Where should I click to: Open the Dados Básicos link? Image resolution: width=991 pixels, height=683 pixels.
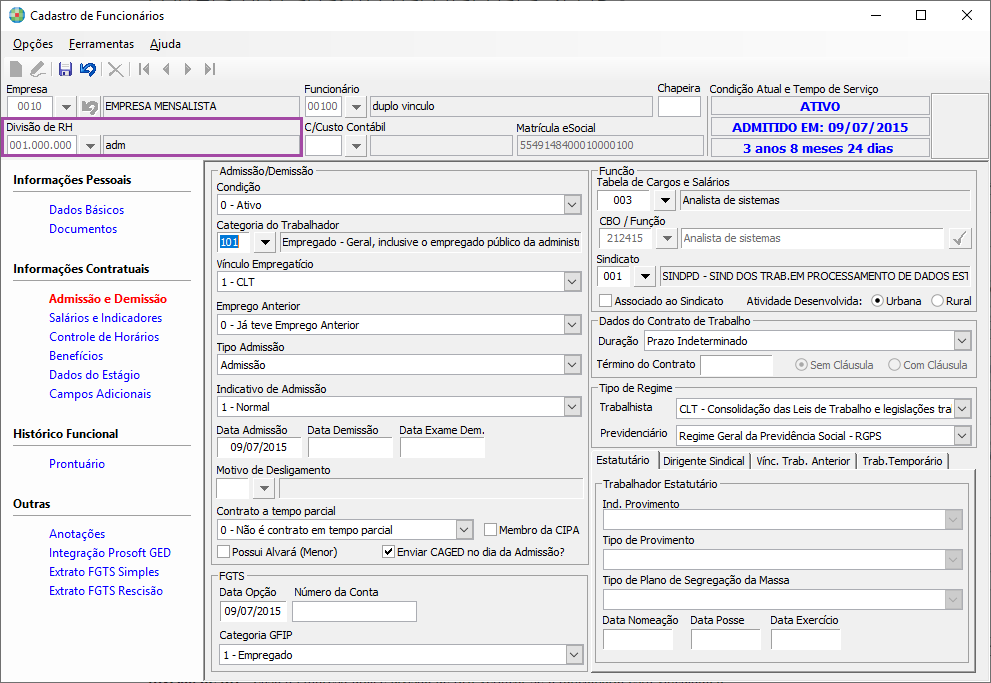pyautogui.click(x=87, y=210)
